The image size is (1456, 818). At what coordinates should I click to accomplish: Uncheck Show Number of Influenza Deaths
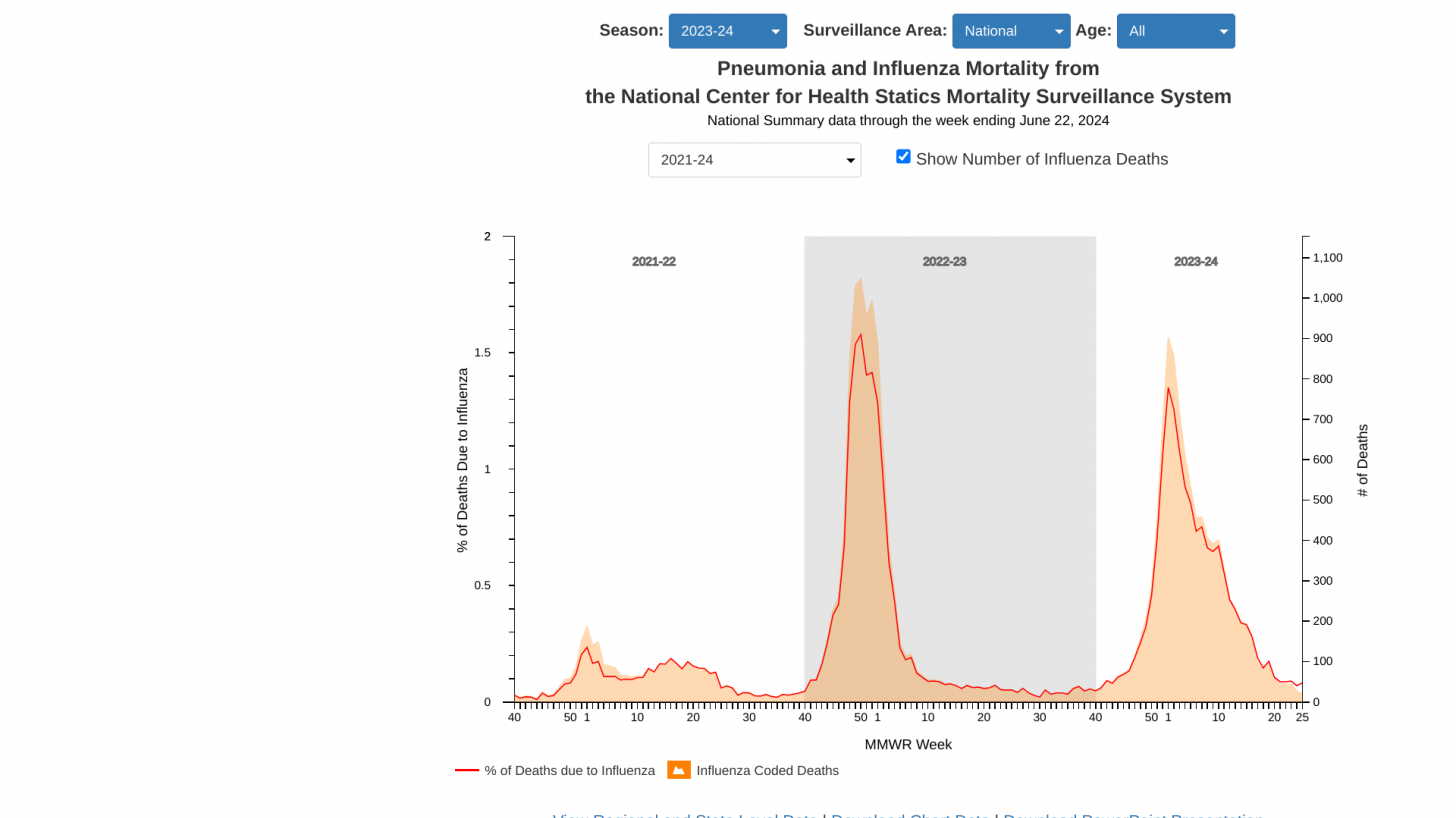coord(903,156)
